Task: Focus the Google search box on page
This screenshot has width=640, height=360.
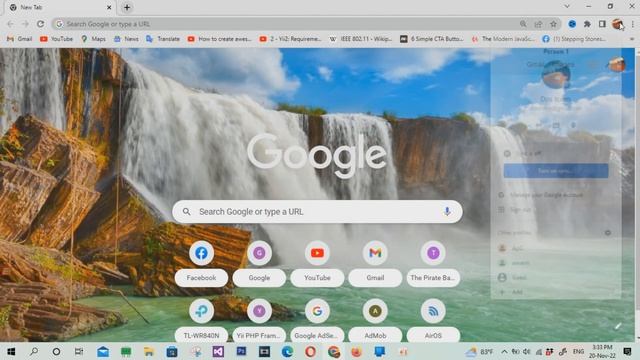Action: 317,211
